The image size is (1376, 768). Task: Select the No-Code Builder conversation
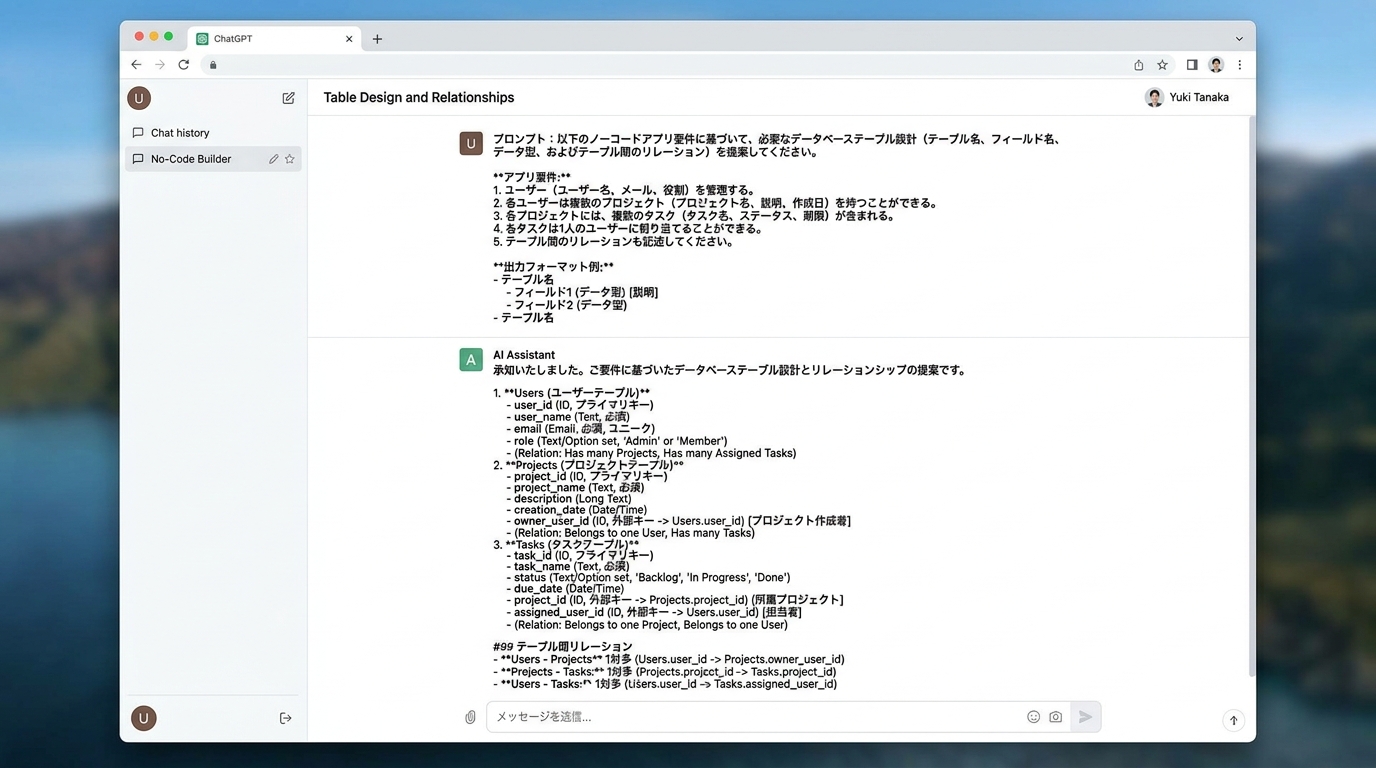pyautogui.click(x=191, y=159)
